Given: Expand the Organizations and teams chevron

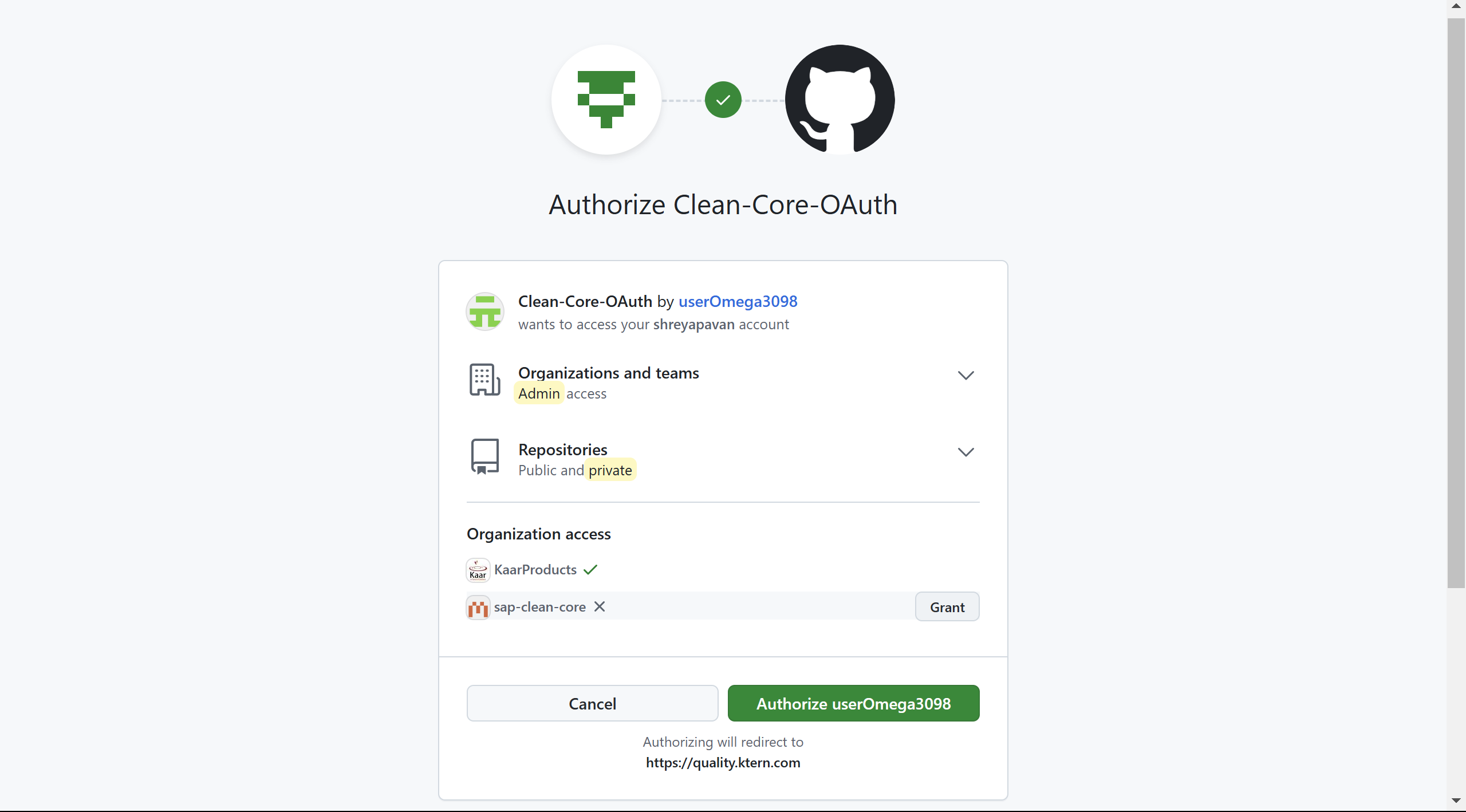Looking at the screenshot, I should click(x=965, y=376).
